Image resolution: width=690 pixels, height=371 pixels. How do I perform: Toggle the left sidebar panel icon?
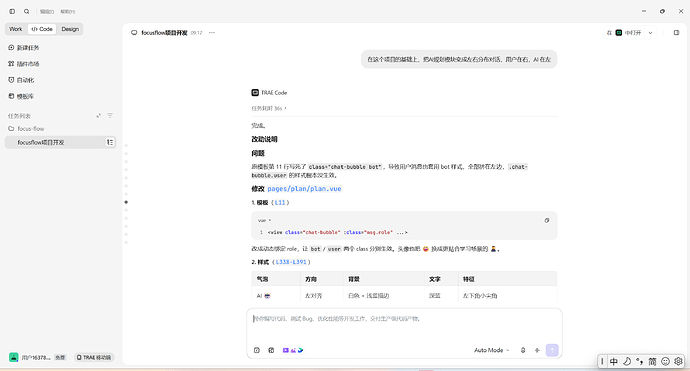click(12, 11)
